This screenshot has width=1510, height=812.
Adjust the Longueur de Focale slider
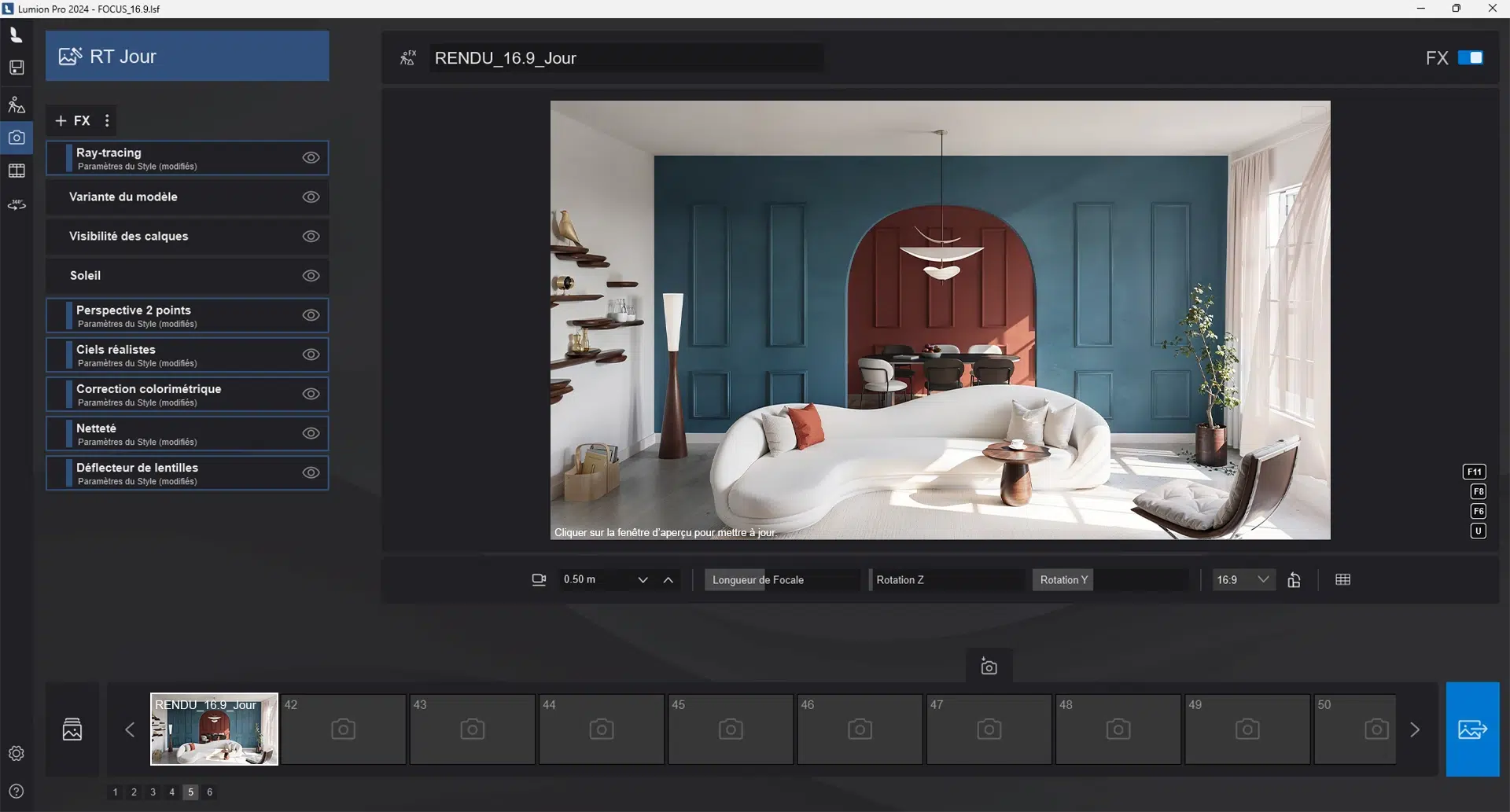coord(781,580)
